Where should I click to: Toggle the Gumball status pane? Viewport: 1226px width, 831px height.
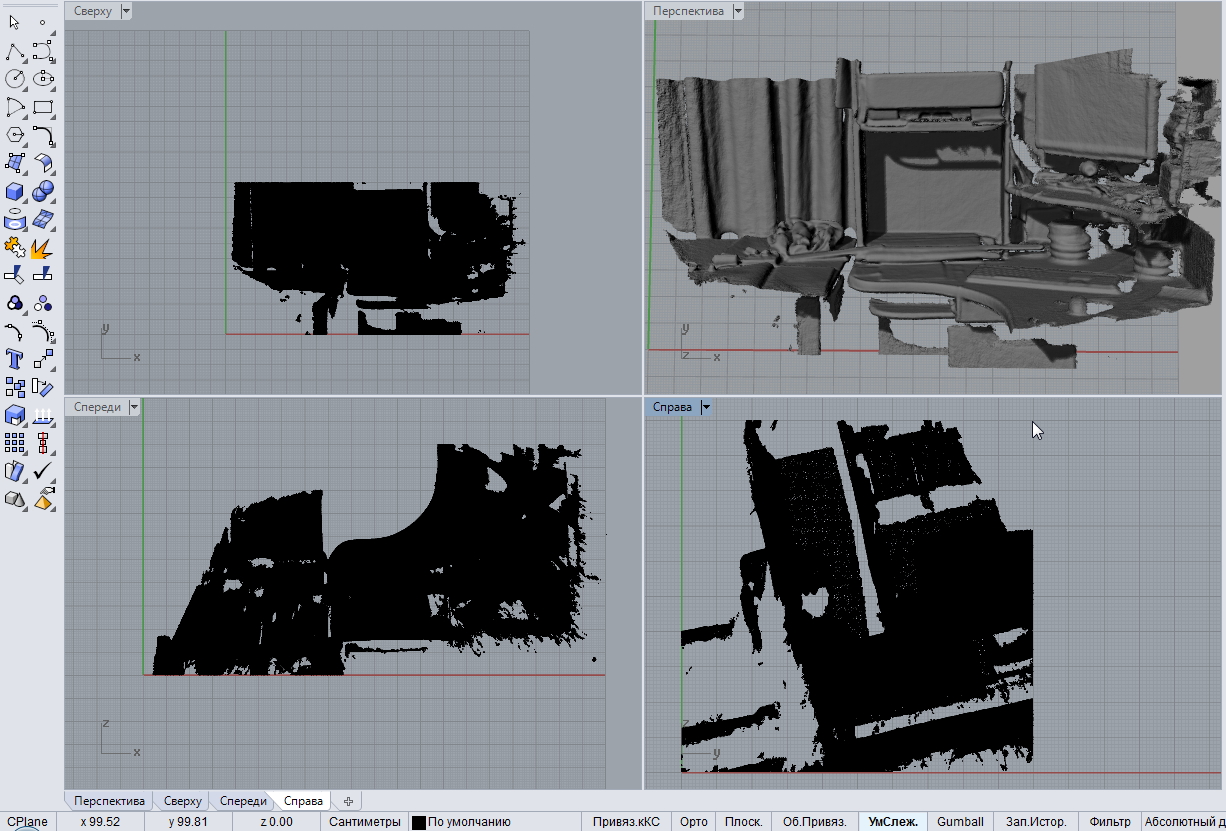pos(960,822)
